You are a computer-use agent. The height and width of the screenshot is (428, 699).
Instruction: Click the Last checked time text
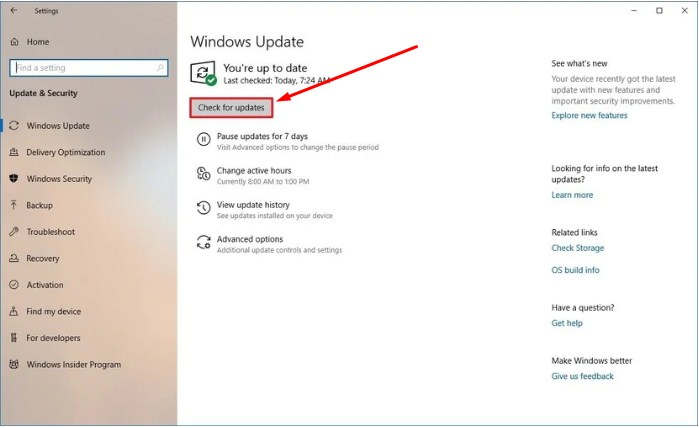coord(276,81)
